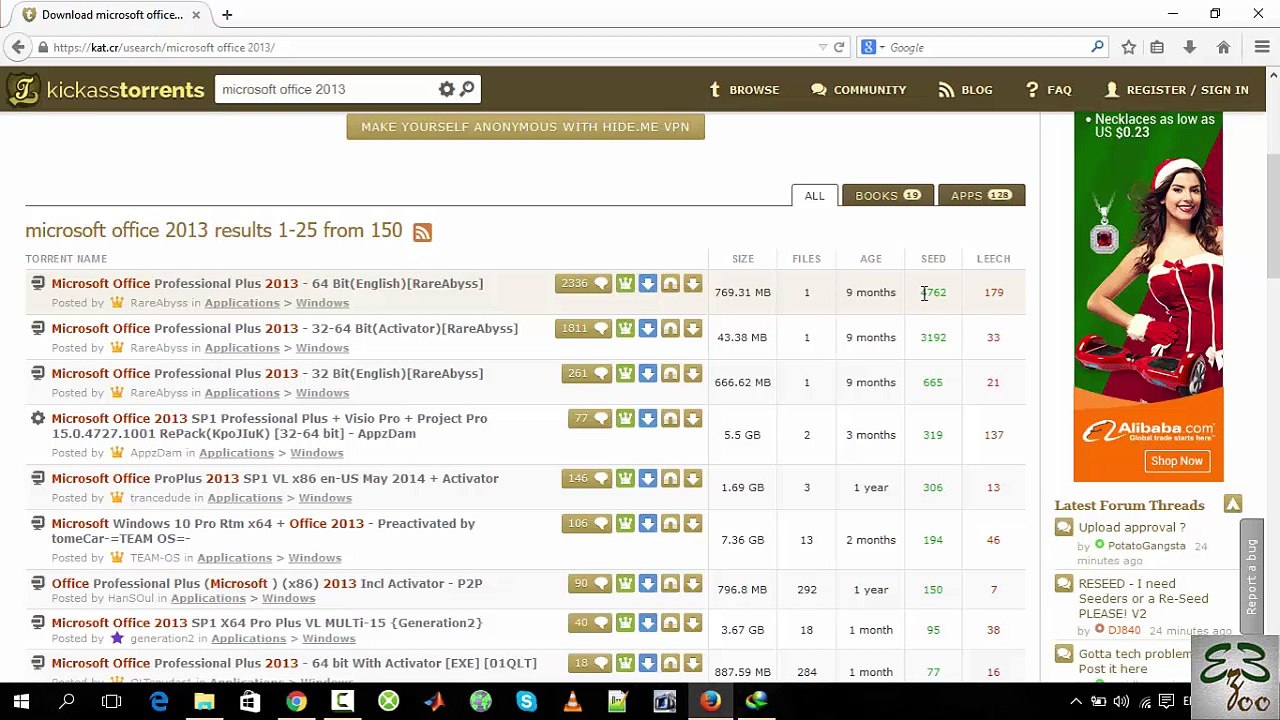Open new browser tab with plus button
Image resolution: width=1280 pixels, height=720 pixels.
pyautogui.click(x=227, y=15)
